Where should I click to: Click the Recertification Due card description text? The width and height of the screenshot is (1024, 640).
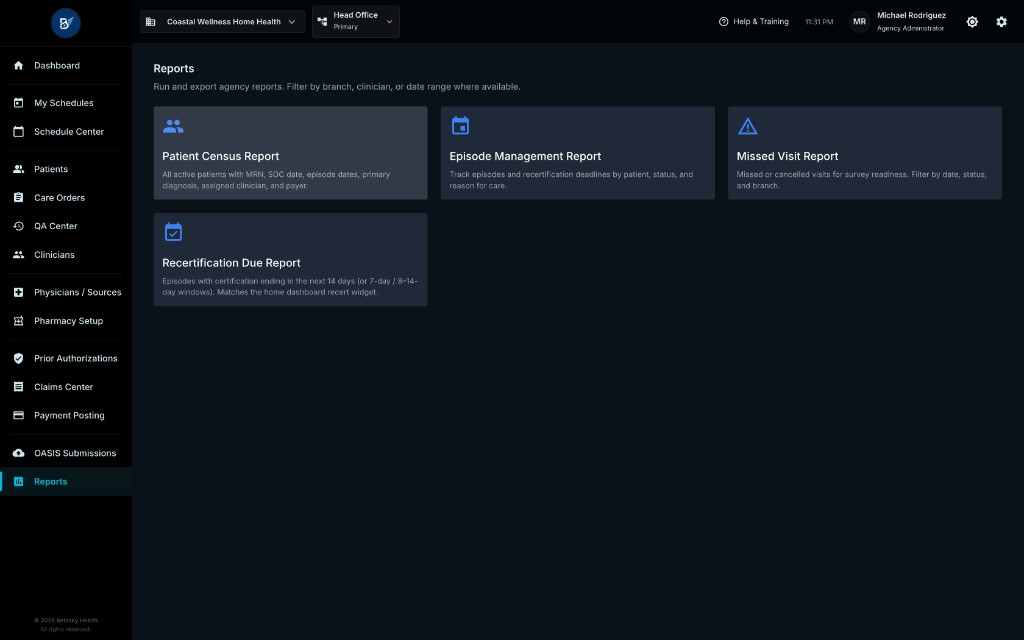[290, 286]
